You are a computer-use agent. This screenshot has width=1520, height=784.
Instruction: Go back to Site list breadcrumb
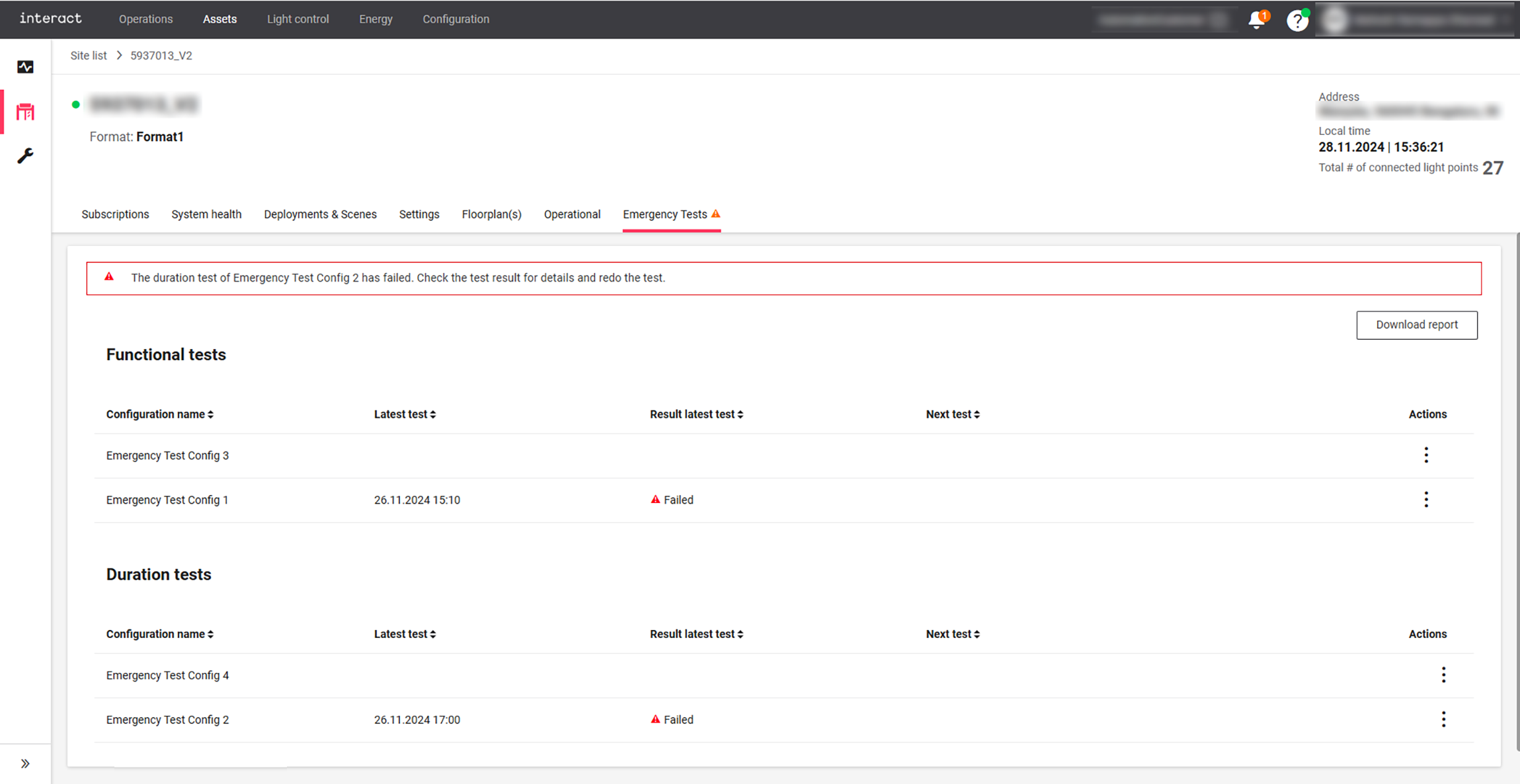(89, 56)
